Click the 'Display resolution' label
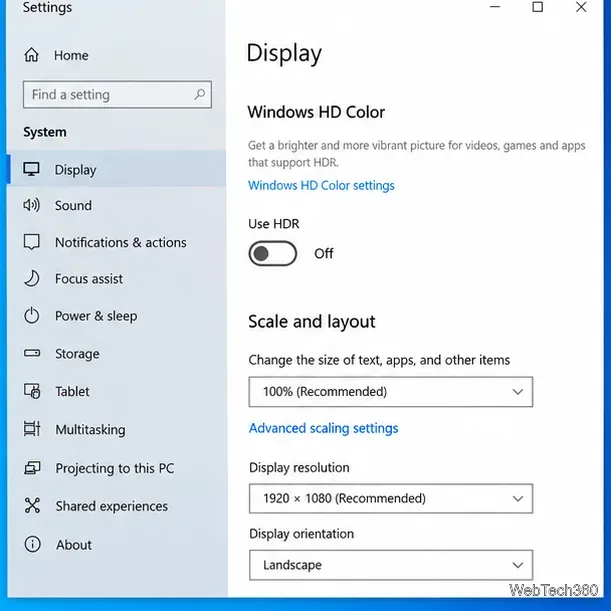Image resolution: width=611 pixels, height=611 pixels. tap(299, 468)
